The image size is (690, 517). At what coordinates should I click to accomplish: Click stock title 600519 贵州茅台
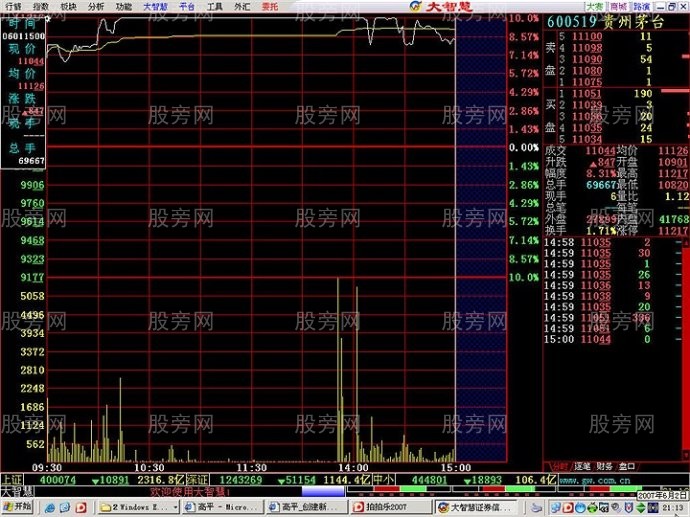(605, 22)
